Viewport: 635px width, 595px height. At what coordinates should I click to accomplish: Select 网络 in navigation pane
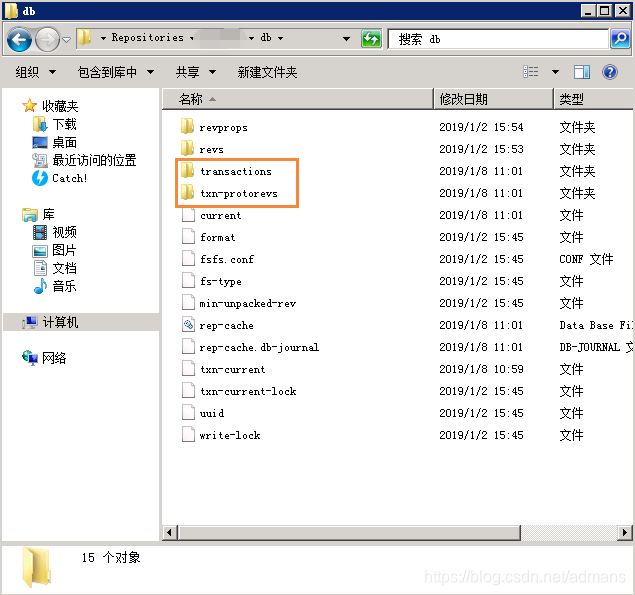click(54, 358)
